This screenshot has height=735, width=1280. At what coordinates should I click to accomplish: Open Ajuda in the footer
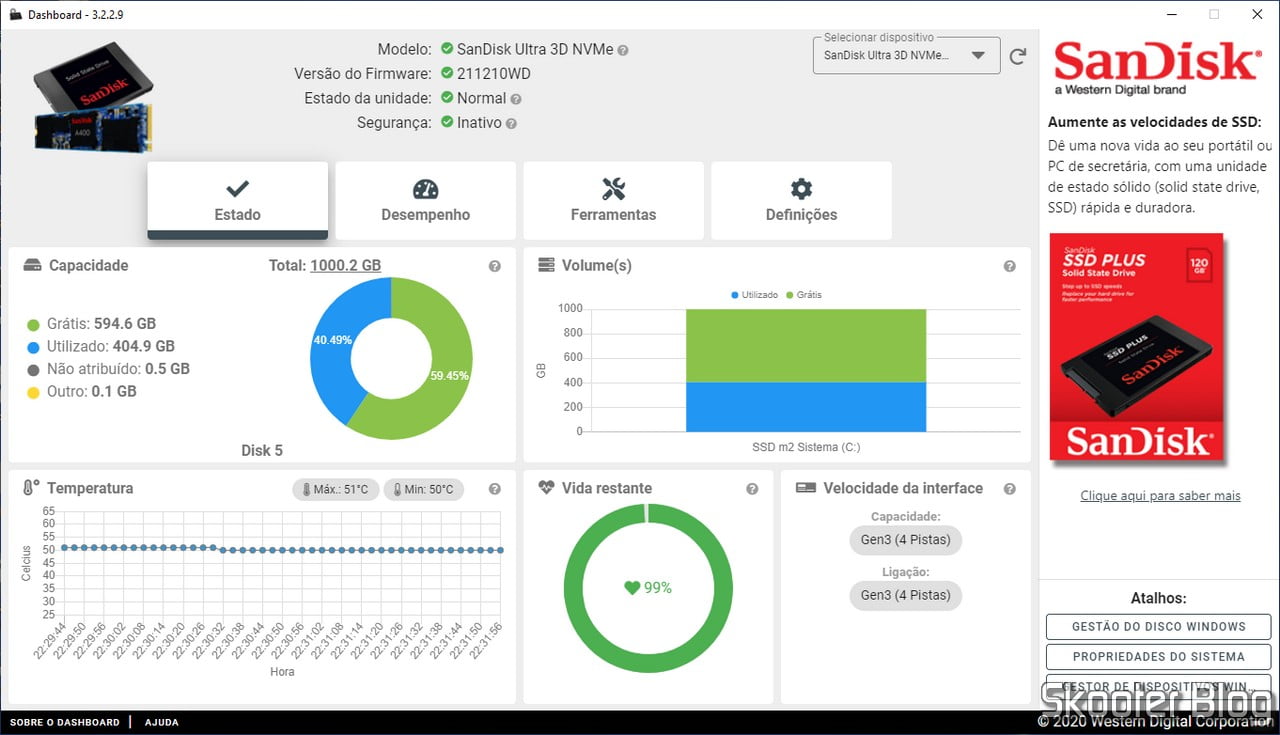point(162,722)
